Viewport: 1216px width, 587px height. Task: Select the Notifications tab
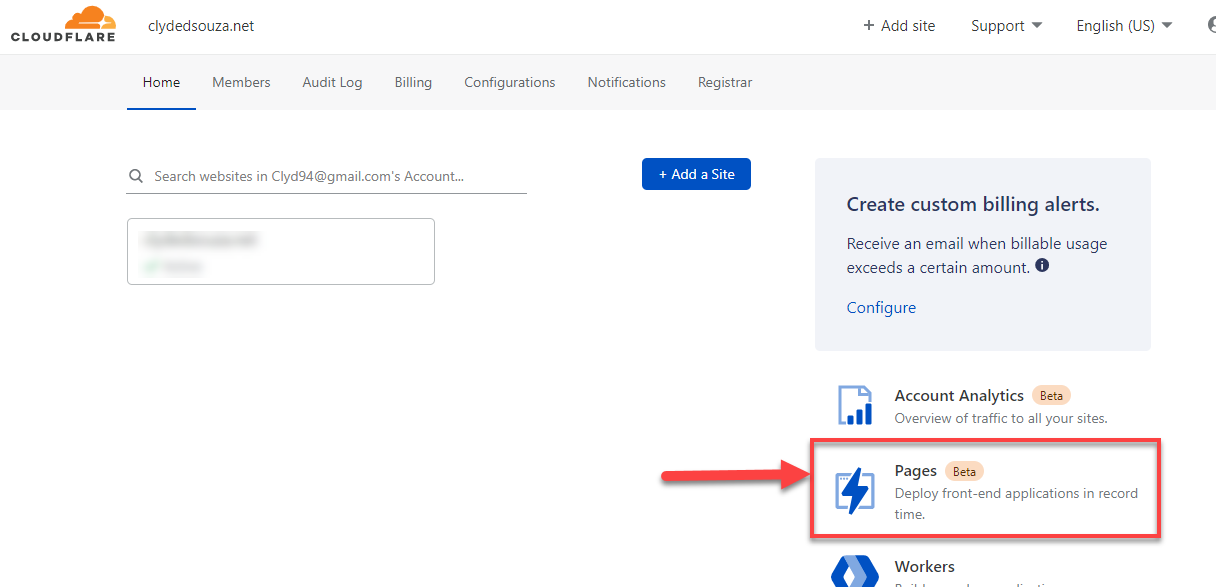coord(626,82)
